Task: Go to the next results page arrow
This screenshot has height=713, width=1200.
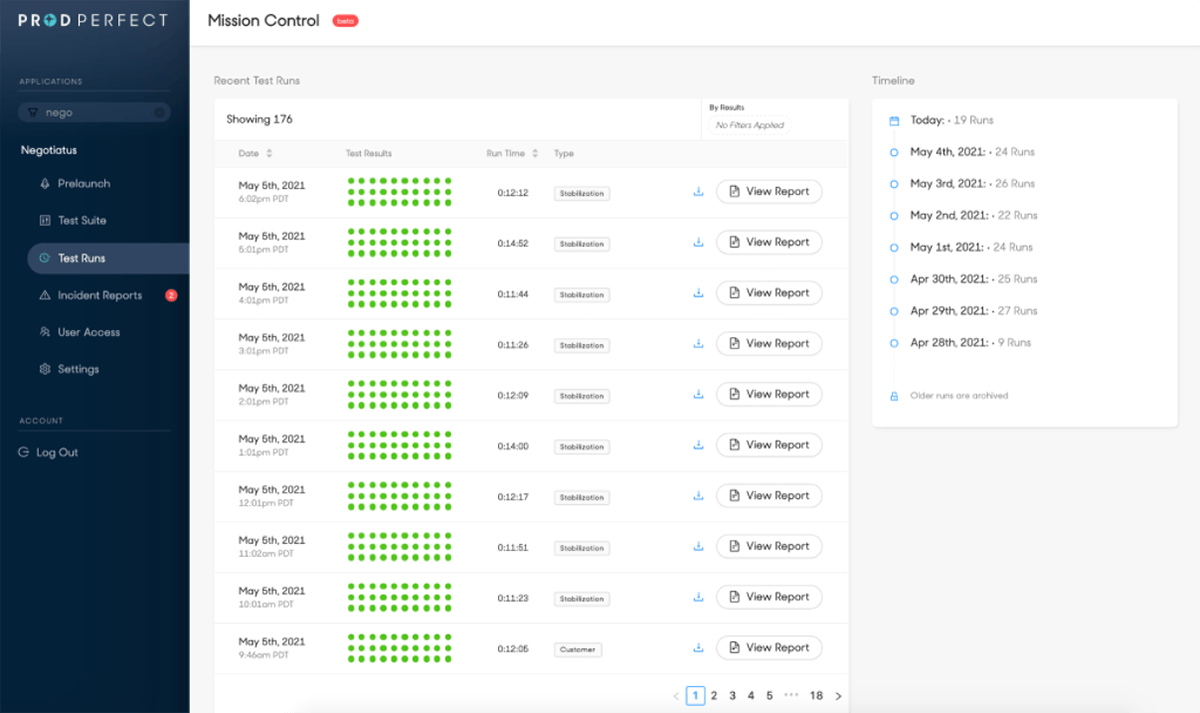Action: (x=838, y=696)
